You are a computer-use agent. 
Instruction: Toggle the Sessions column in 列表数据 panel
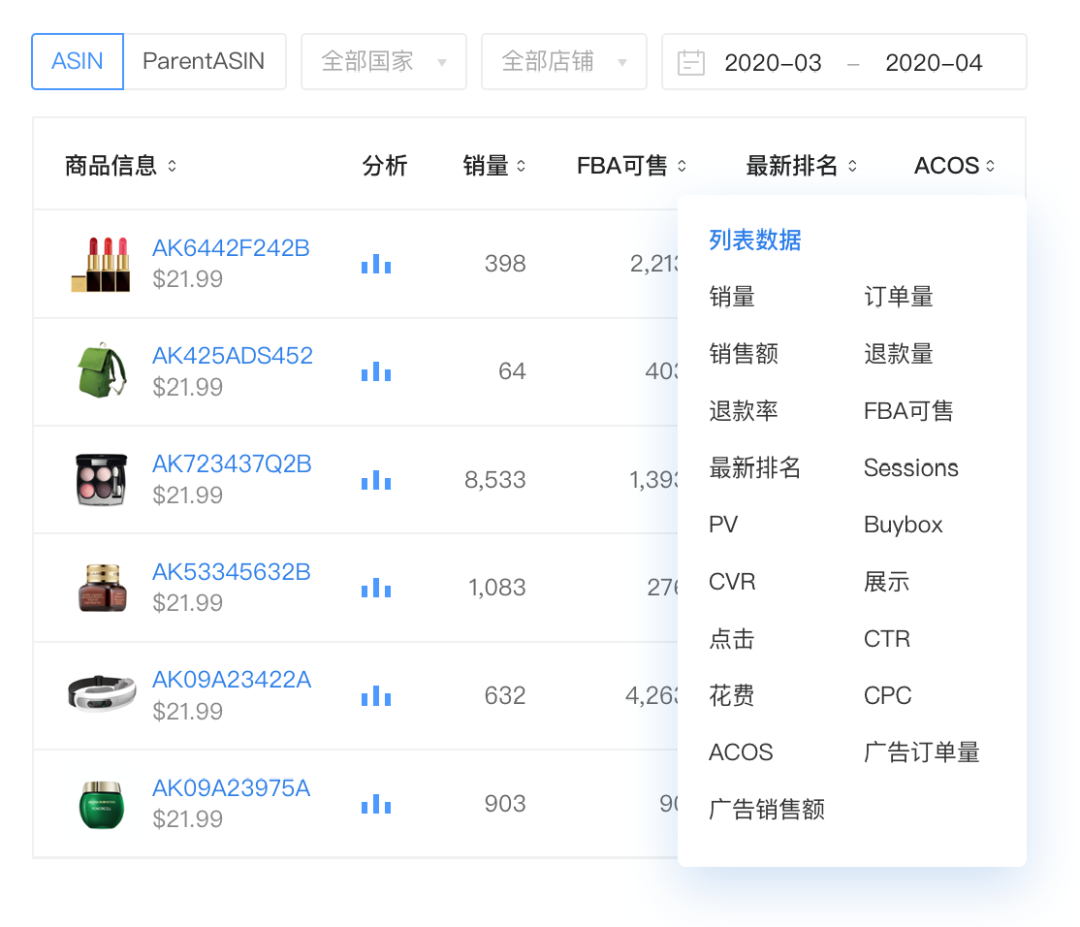pyautogui.click(x=911, y=467)
